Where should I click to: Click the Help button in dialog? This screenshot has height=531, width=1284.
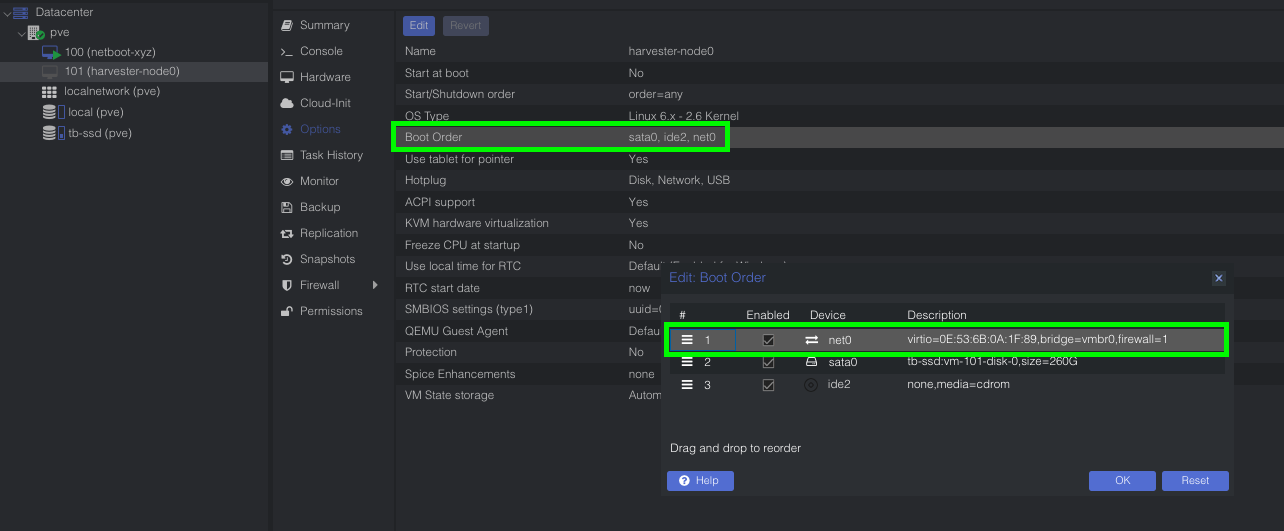(700, 481)
